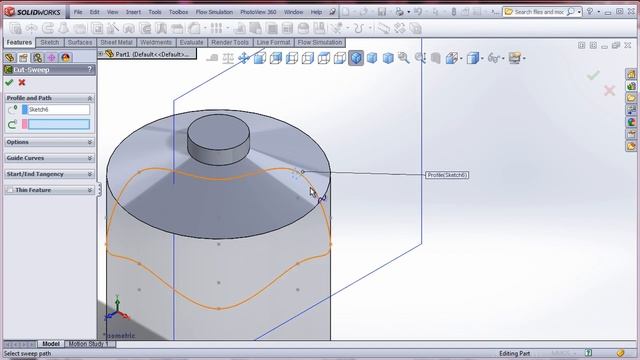Open the Edit menu

[94, 12]
